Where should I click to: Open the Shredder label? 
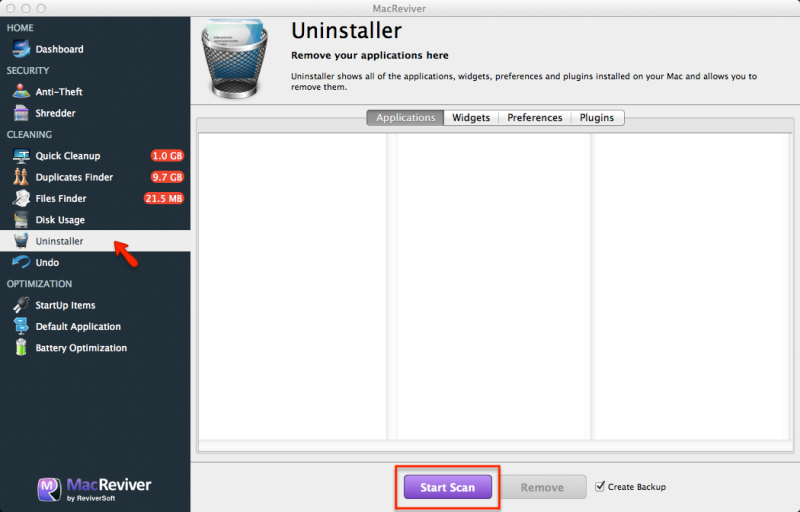point(55,113)
